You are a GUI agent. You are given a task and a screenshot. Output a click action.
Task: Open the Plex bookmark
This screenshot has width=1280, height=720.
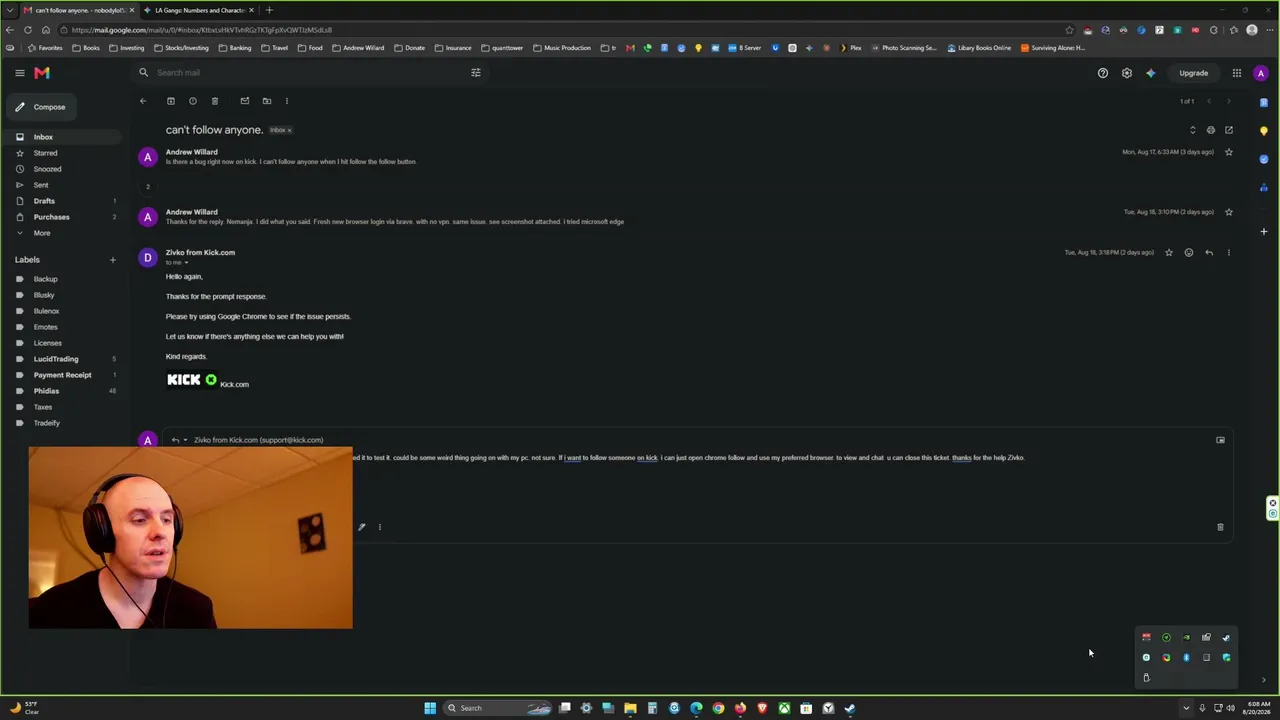coord(851,48)
